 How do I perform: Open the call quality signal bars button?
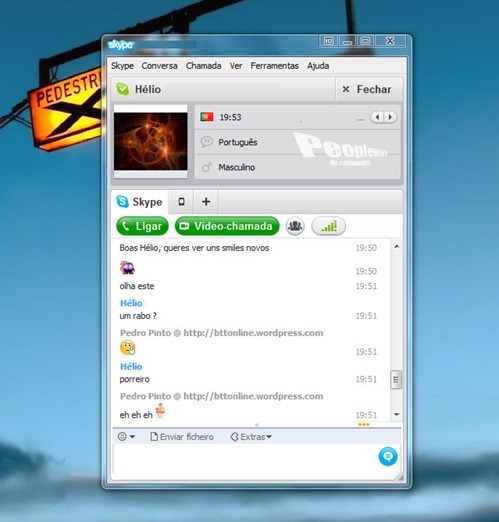coord(329,226)
